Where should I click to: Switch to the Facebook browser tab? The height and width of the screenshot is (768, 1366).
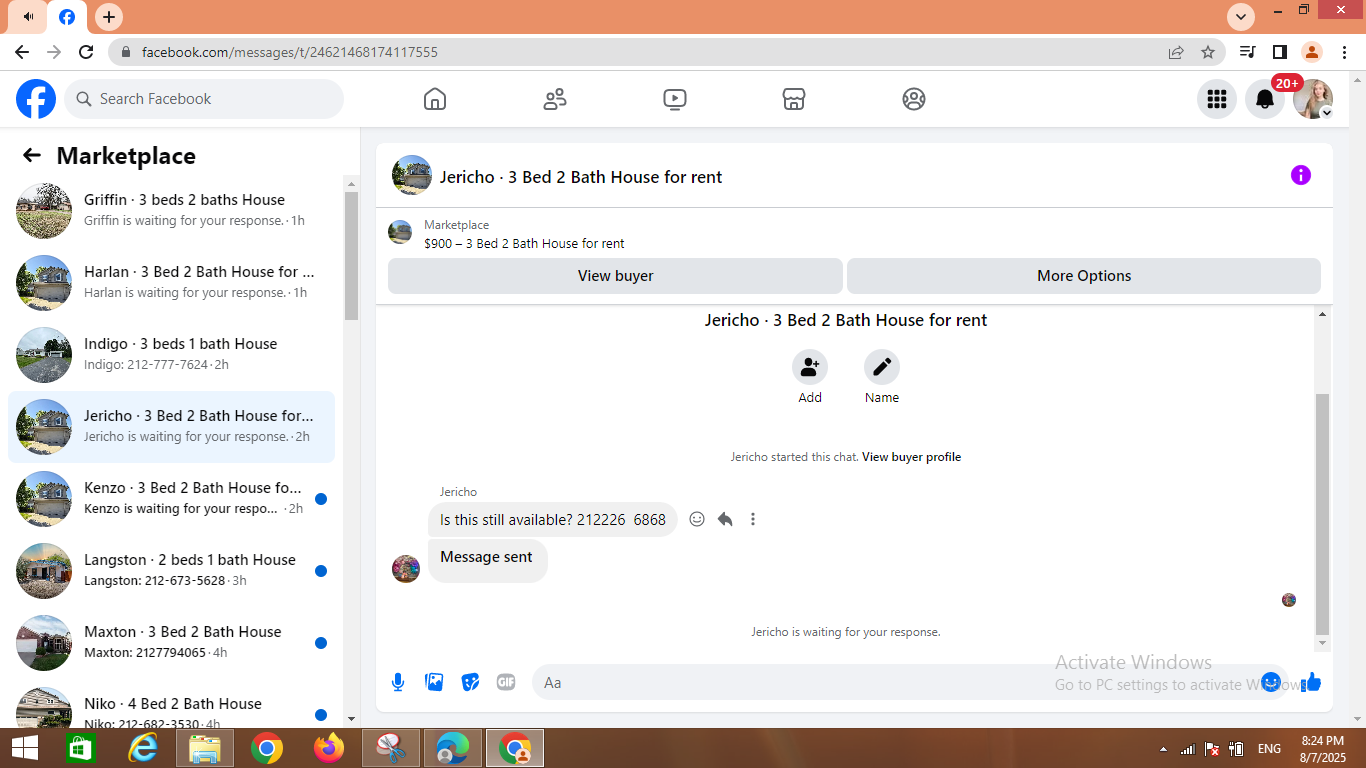[67, 17]
